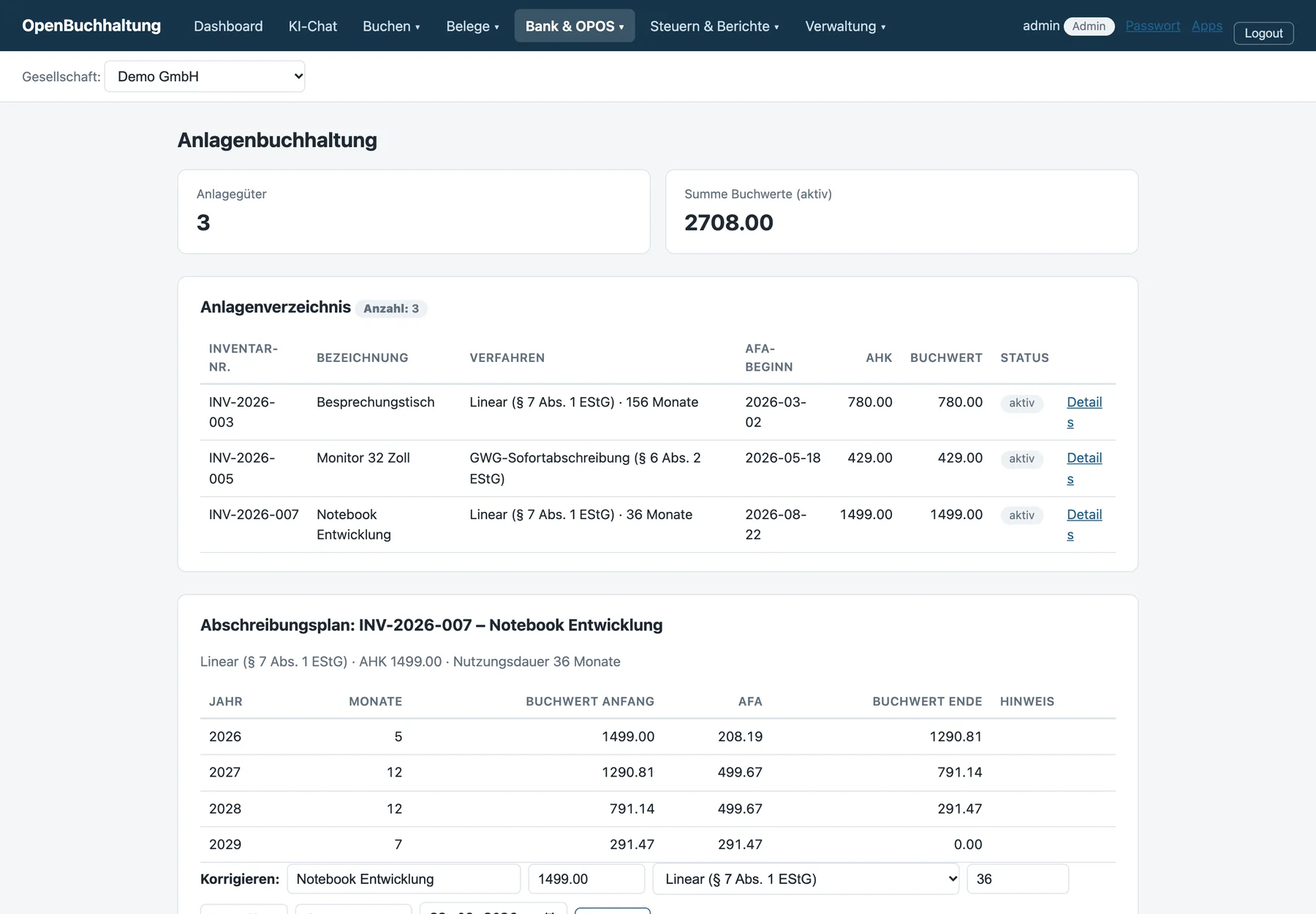The image size is (1316, 914).
Task: Click aktiv status of Besprechungstisch
Action: pyautogui.click(x=1021, y=403)
